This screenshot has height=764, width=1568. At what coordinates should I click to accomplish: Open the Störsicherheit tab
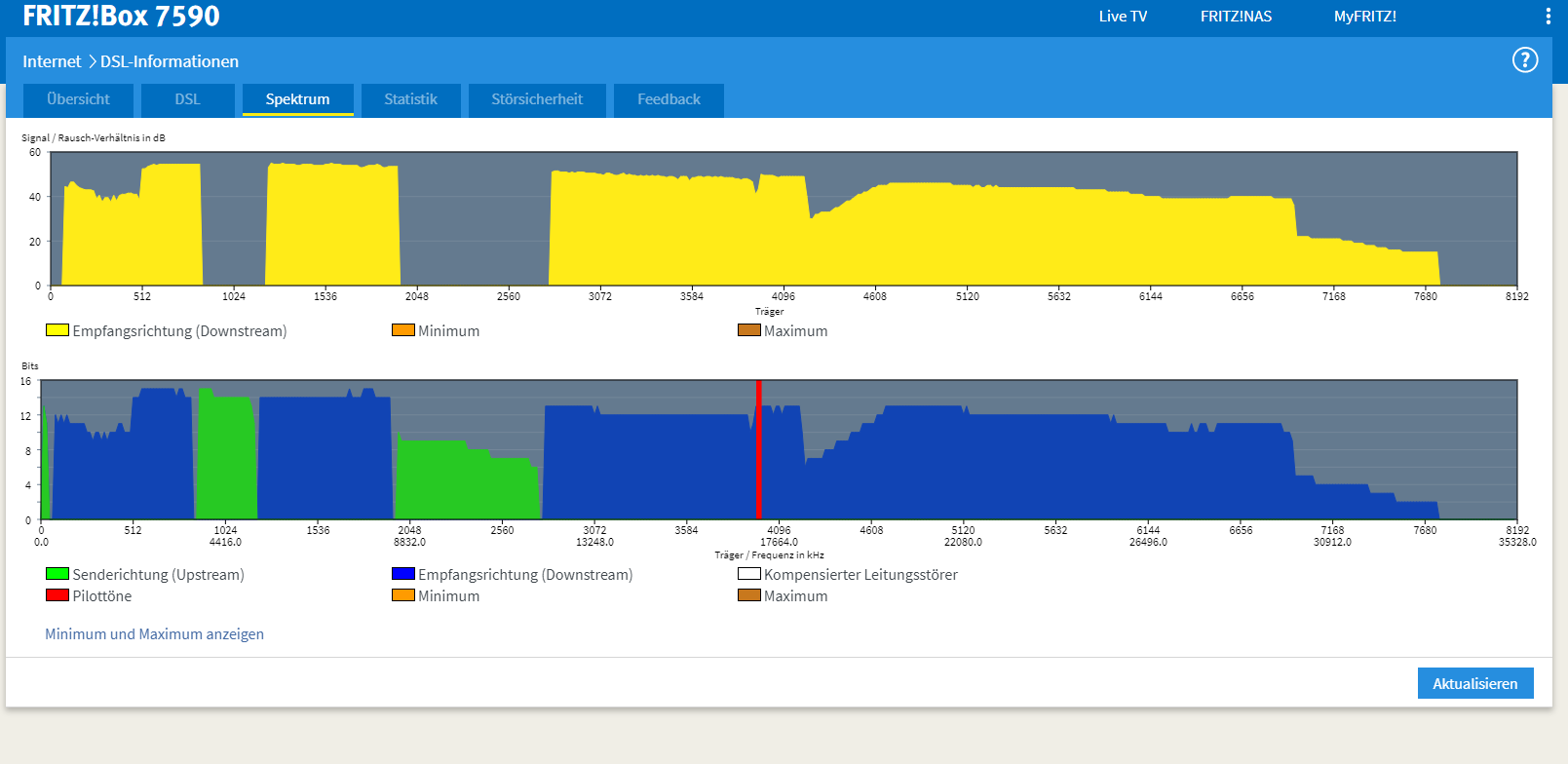pyautogui.click(x=537, y=99)
